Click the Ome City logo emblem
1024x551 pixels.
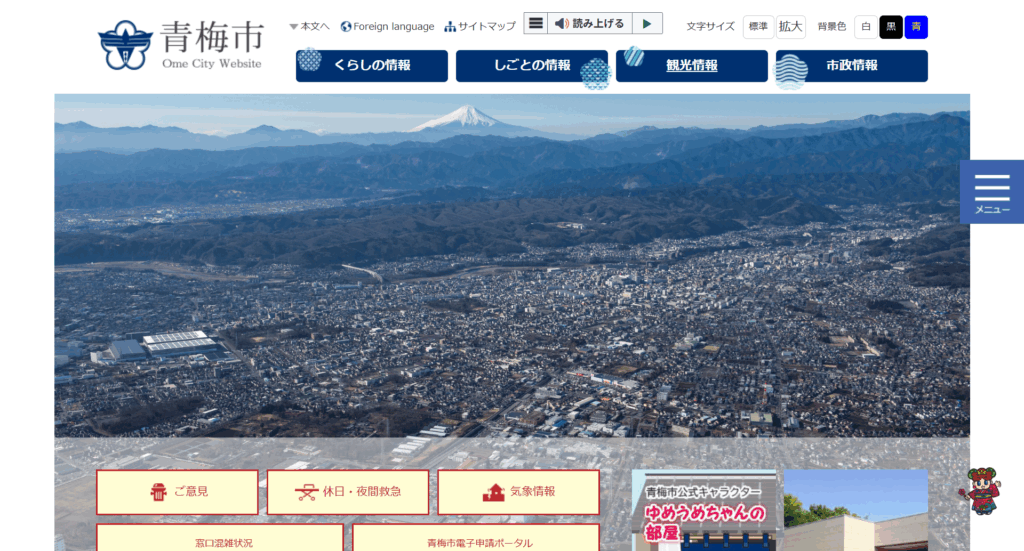[x=125, y=45]
